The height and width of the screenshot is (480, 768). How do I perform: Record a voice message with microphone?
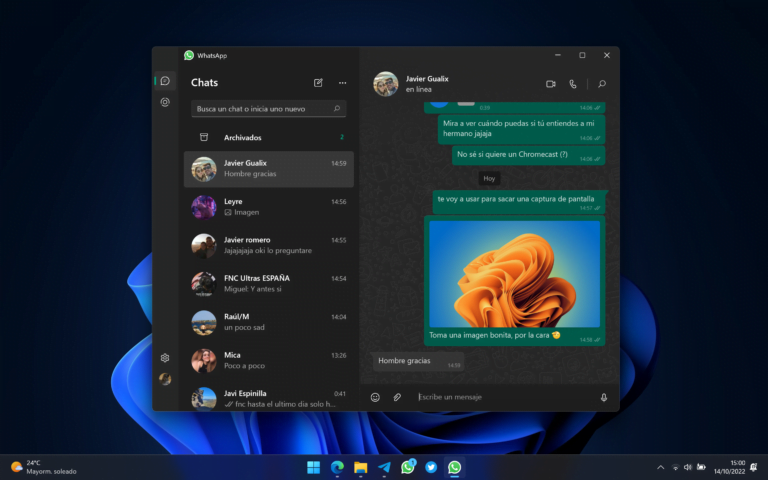tap(604, 397)
